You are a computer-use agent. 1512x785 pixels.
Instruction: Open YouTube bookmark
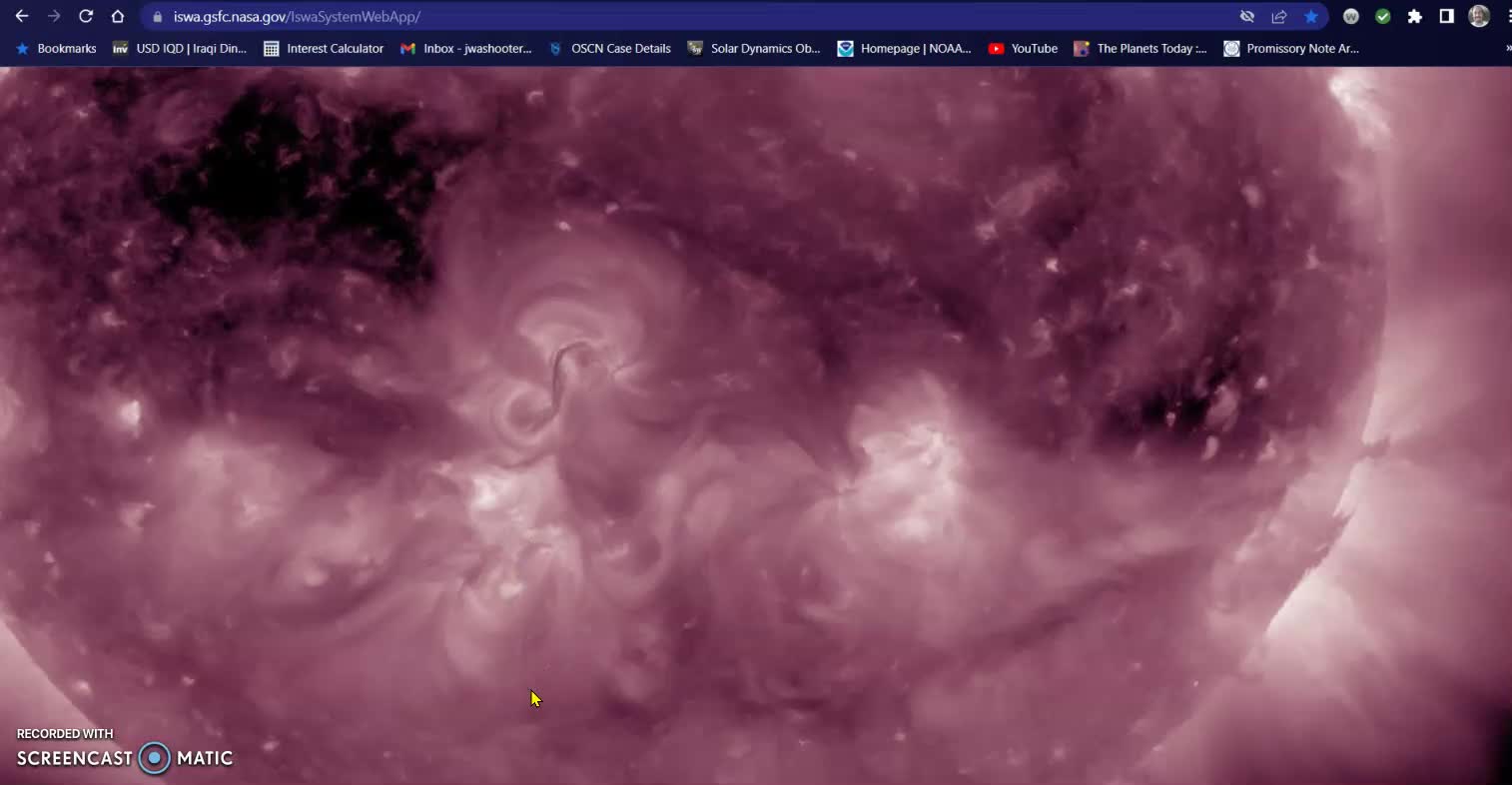pos(1024,48)
